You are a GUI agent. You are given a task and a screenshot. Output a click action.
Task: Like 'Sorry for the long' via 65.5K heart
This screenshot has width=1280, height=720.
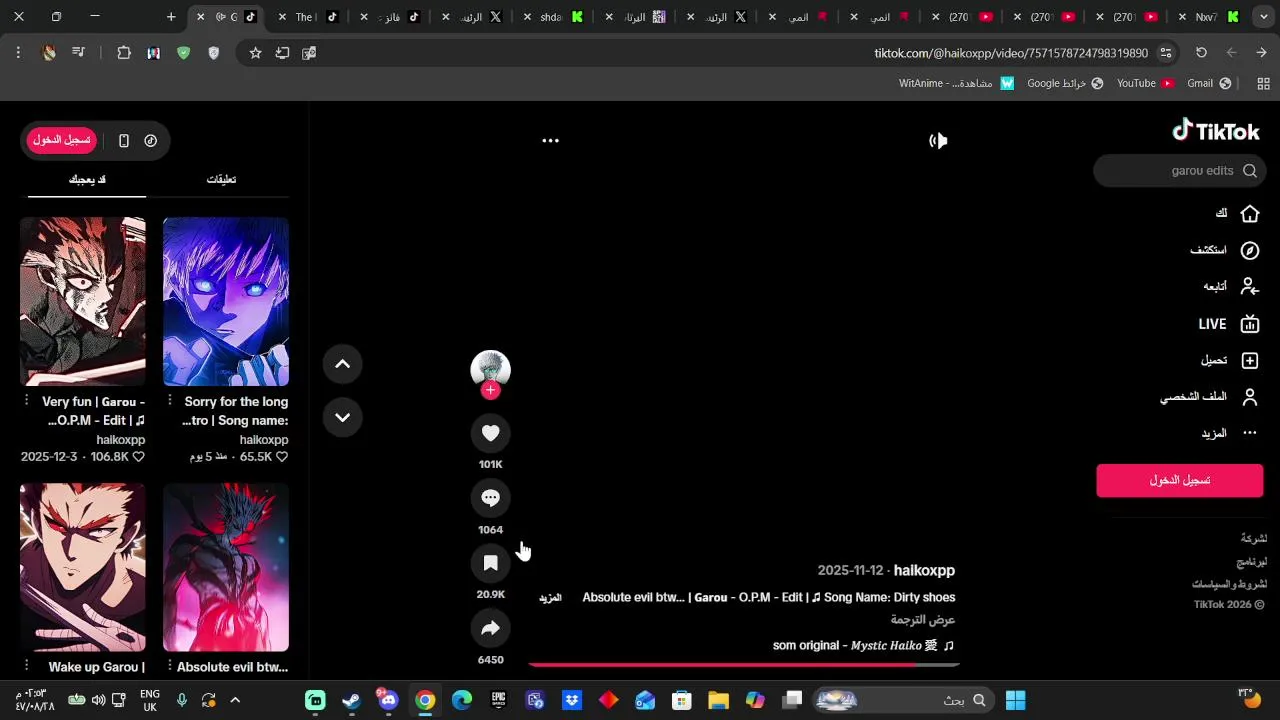(282, 457)
